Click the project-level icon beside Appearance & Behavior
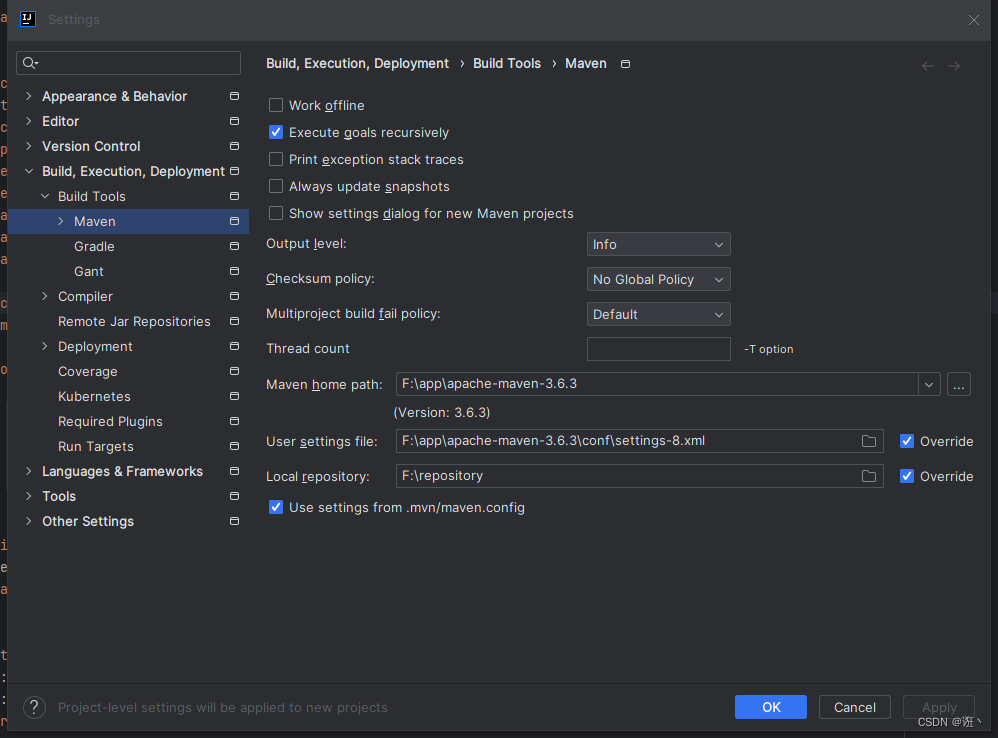This screenshot has width=998, height=738. click(234, 96)
